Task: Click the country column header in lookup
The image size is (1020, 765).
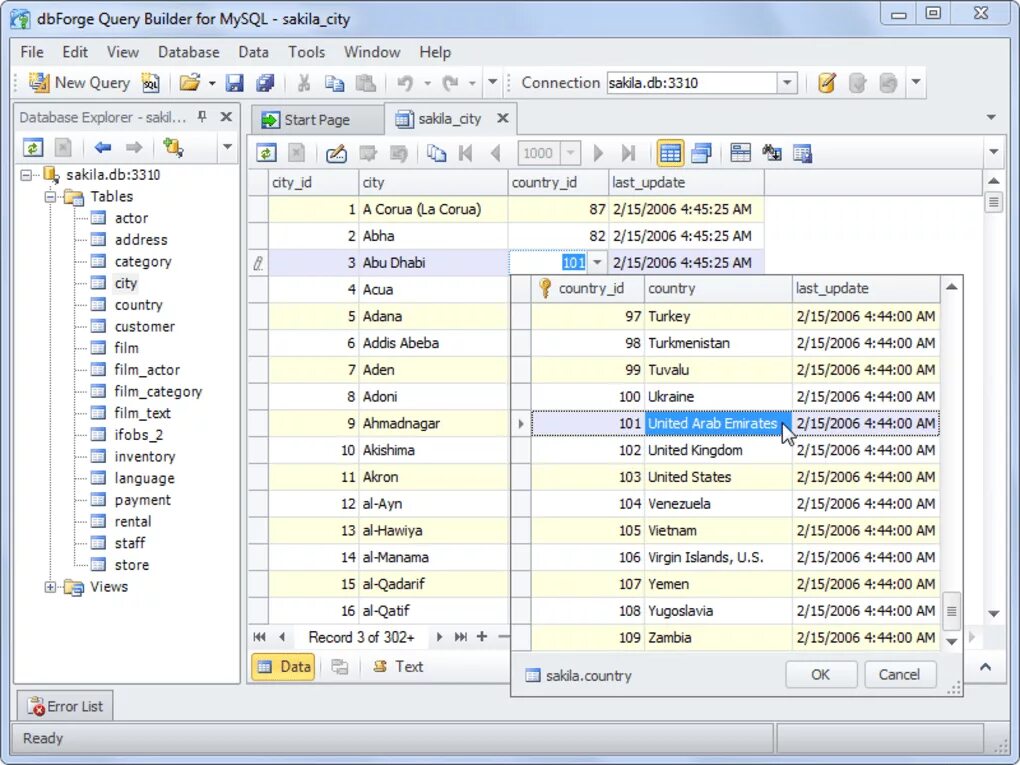Action: (x=718, y=289)
